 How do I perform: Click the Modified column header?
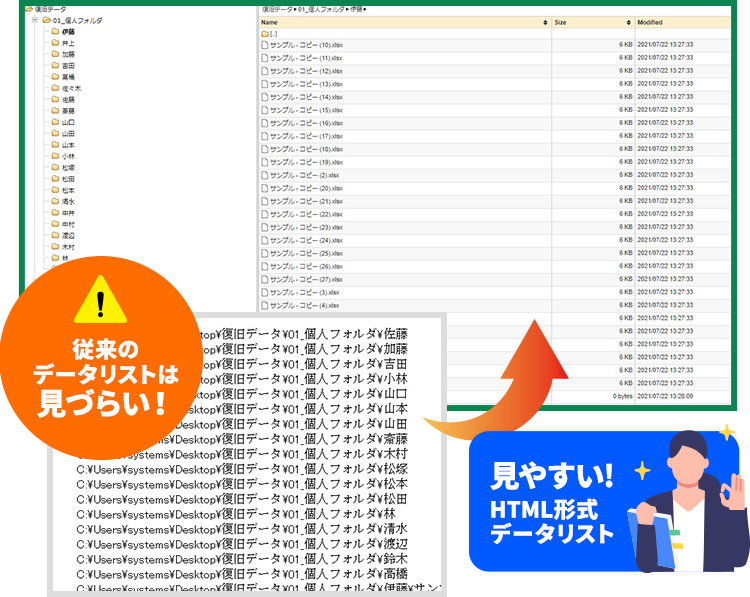pos(650,22)
